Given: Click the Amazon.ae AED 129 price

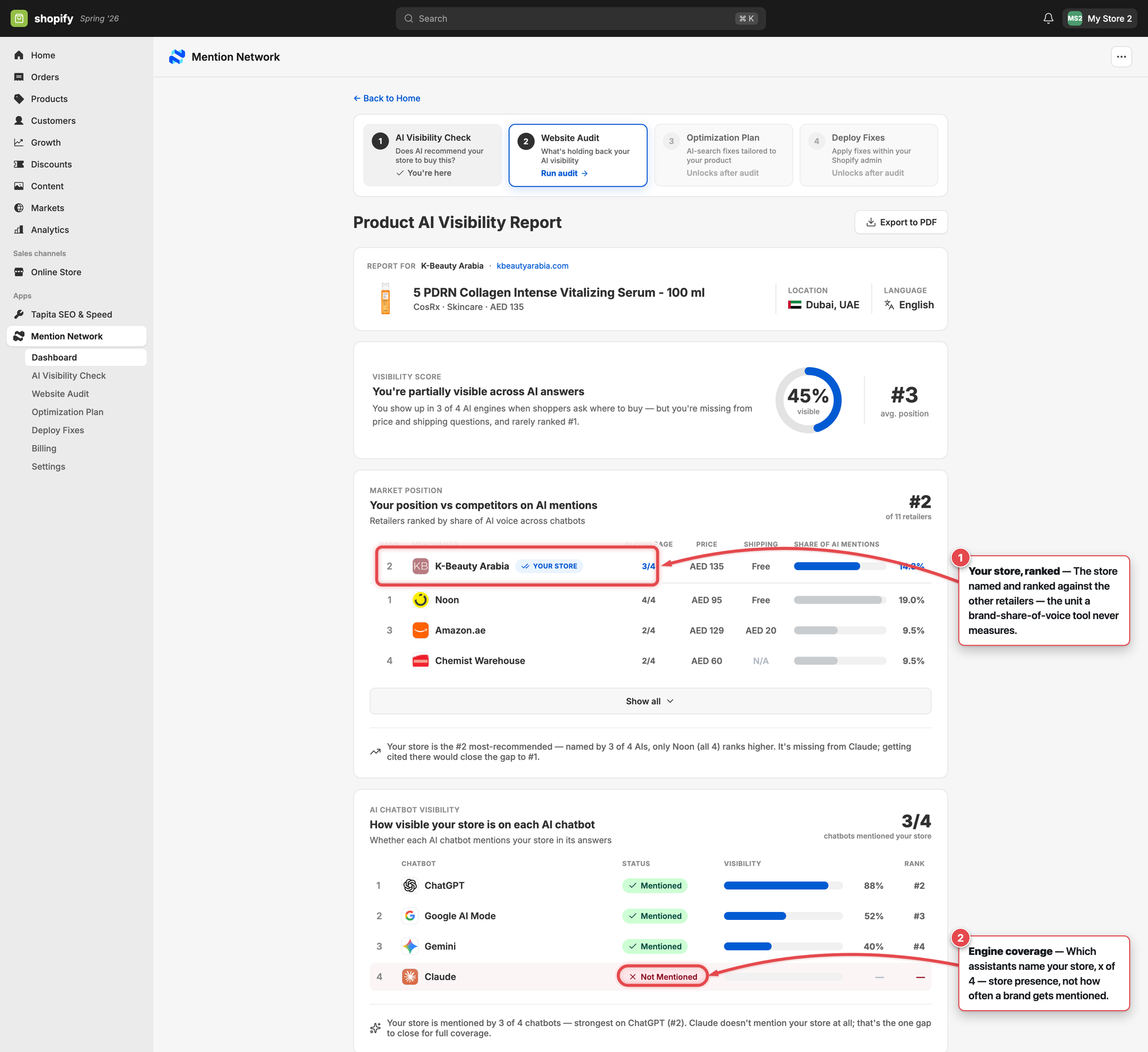Looking at the screenshot, I should (x=707, y=631).
